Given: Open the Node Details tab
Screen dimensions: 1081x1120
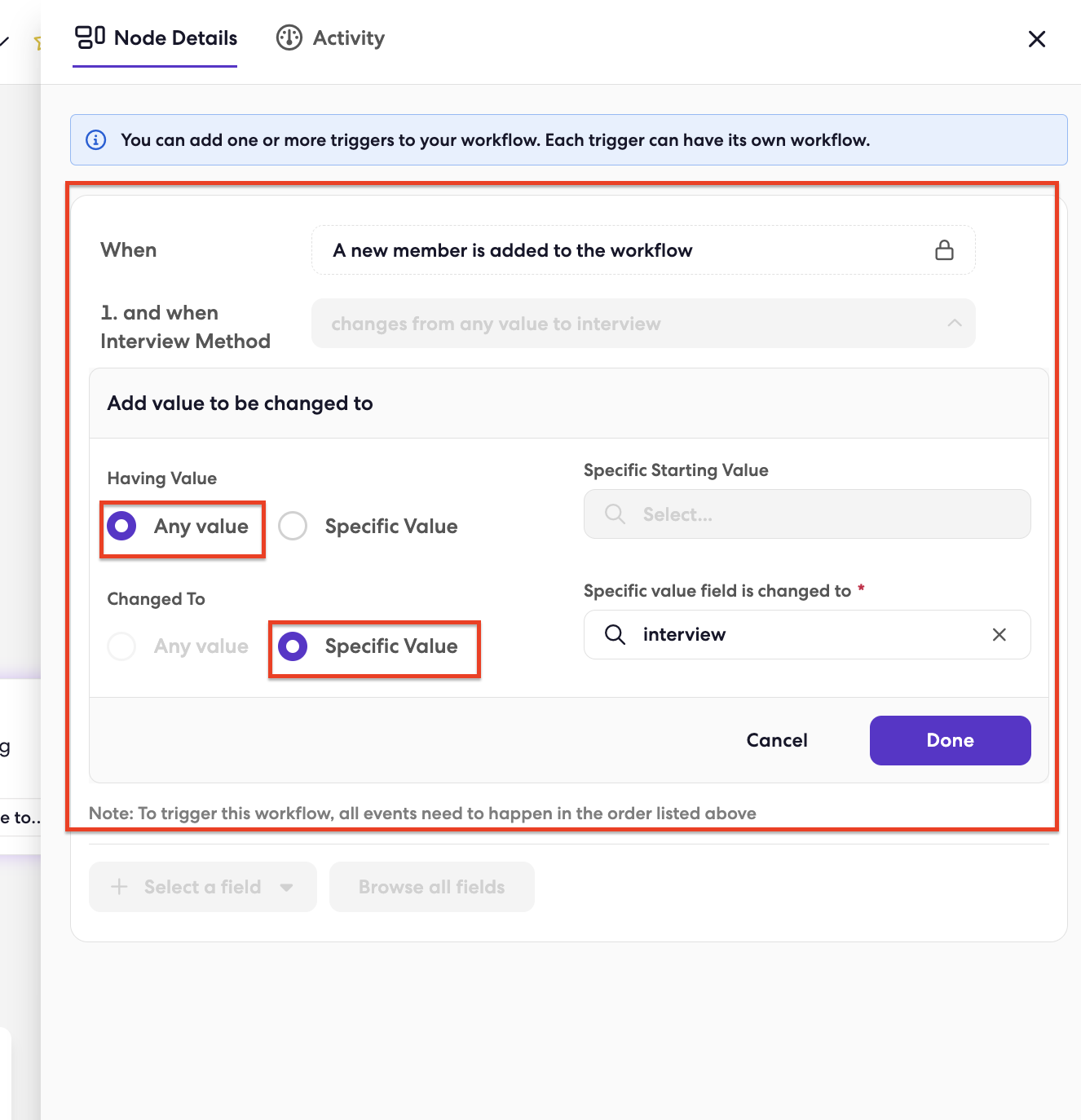Looking at the screenshot, I should point(156,37).
